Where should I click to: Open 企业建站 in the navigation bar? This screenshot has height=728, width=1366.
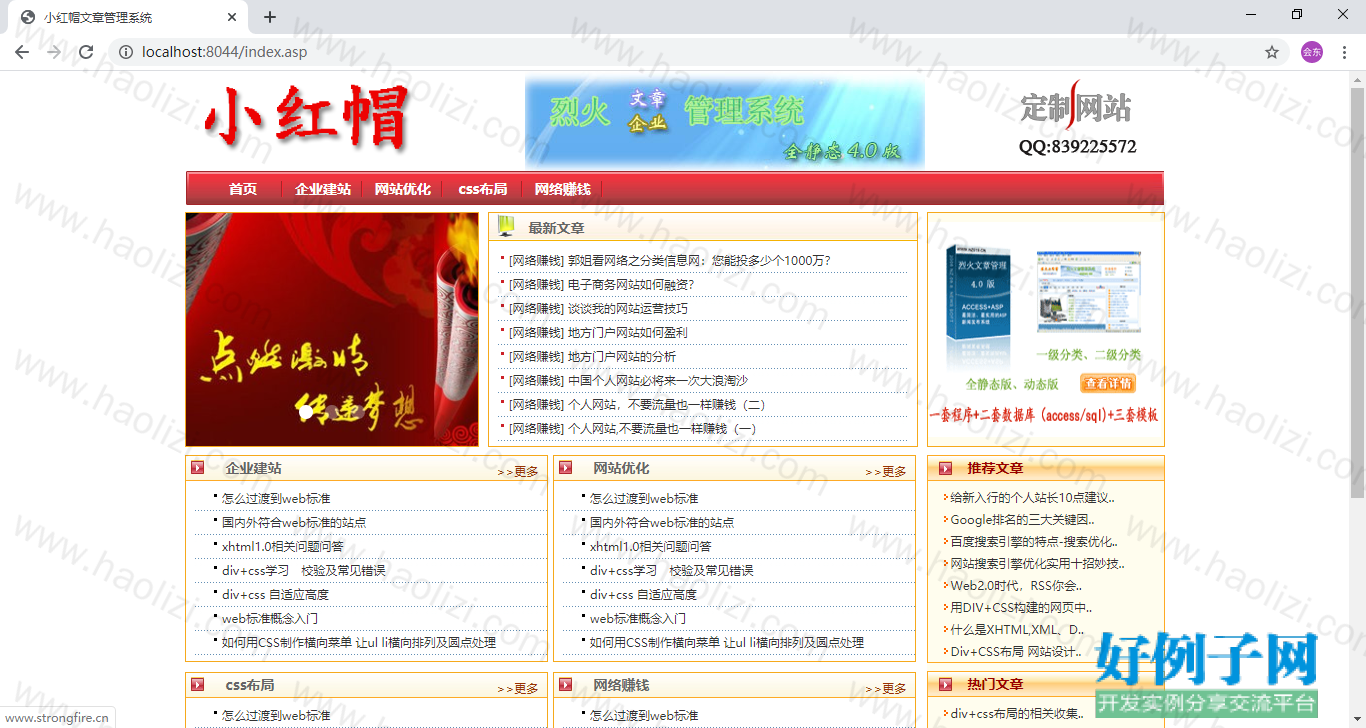pyautogui.click(x=323, y=189)
